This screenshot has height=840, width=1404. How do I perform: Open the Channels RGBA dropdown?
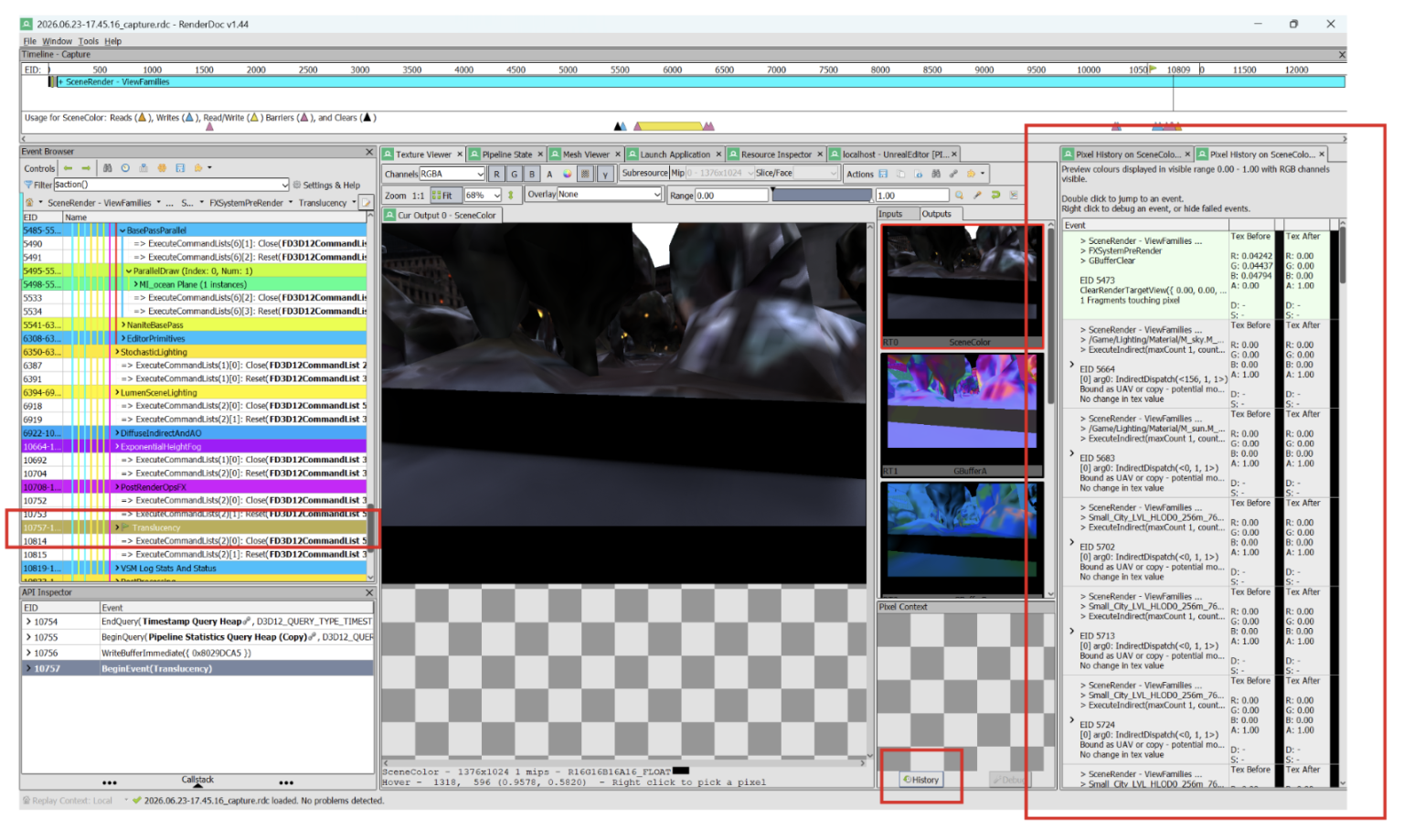[452, 174]
